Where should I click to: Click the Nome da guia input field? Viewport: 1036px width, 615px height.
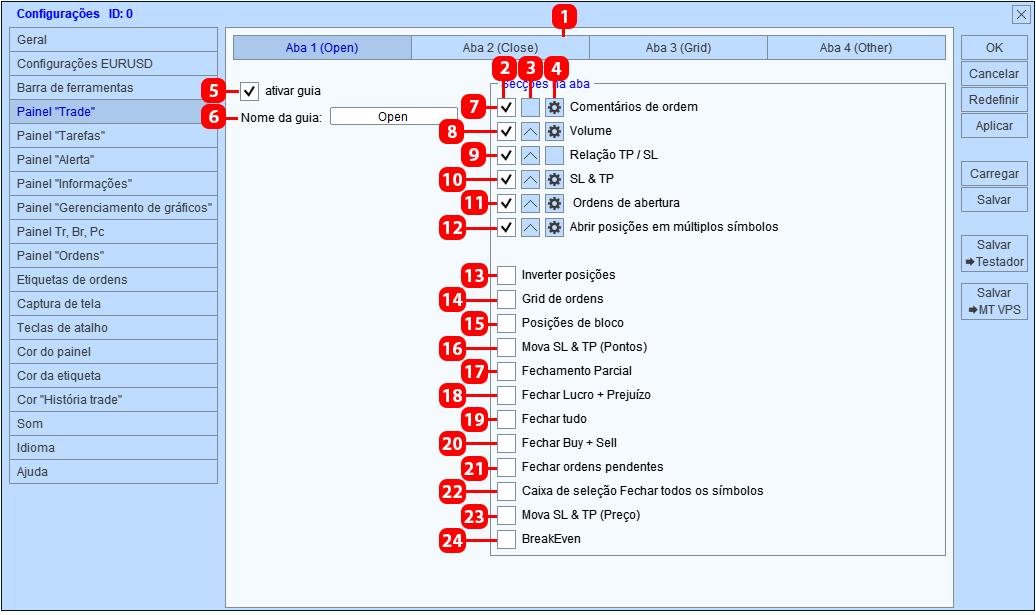(393, 116)
